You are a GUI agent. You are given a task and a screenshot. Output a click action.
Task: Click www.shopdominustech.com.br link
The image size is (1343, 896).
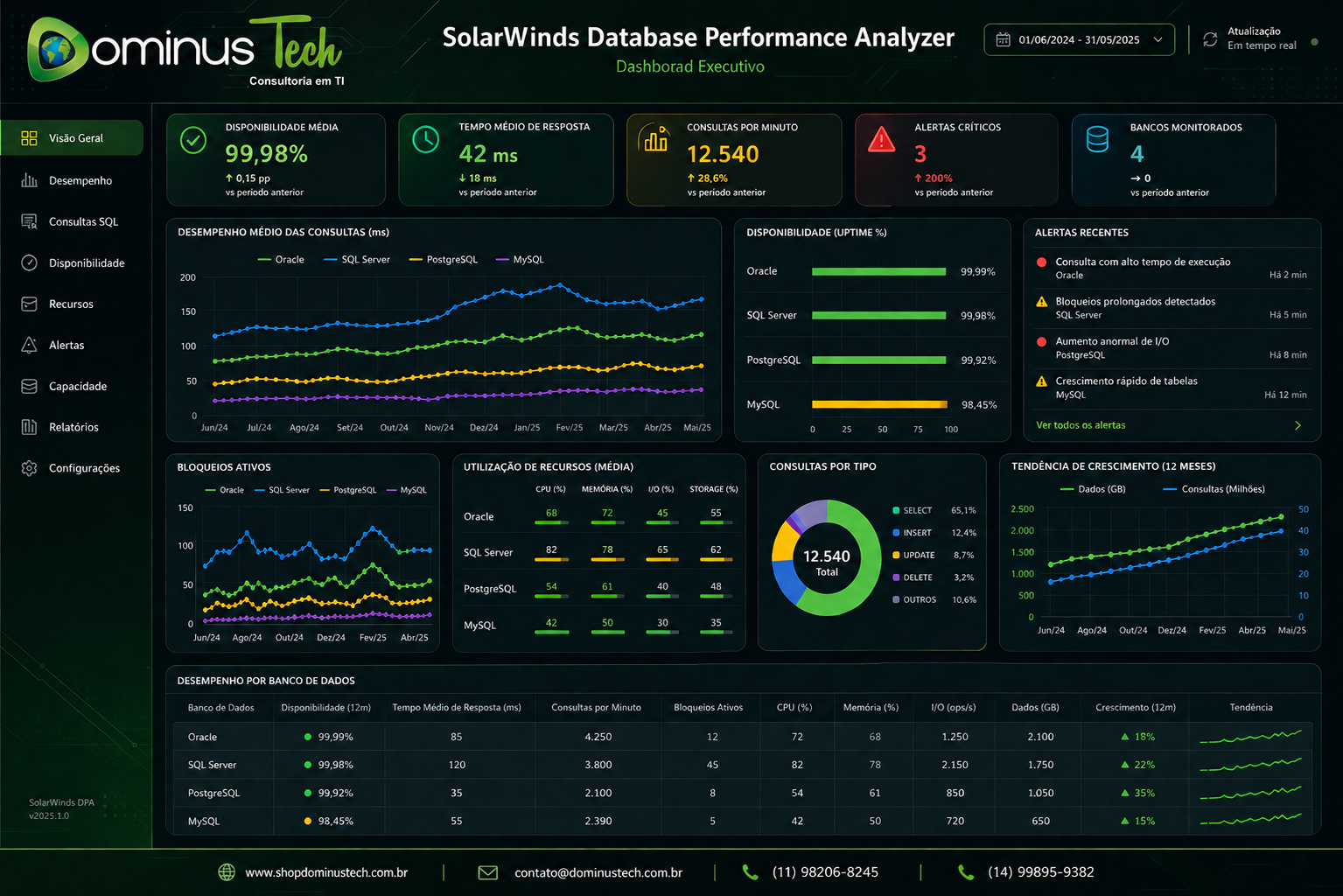click(x=326, y=872)
